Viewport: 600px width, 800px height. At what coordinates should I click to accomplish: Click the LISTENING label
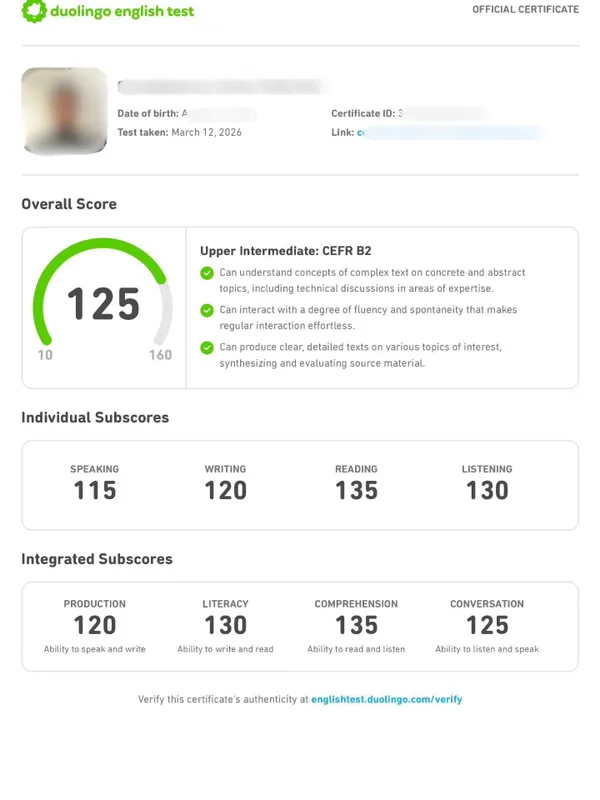coord(487,469)
